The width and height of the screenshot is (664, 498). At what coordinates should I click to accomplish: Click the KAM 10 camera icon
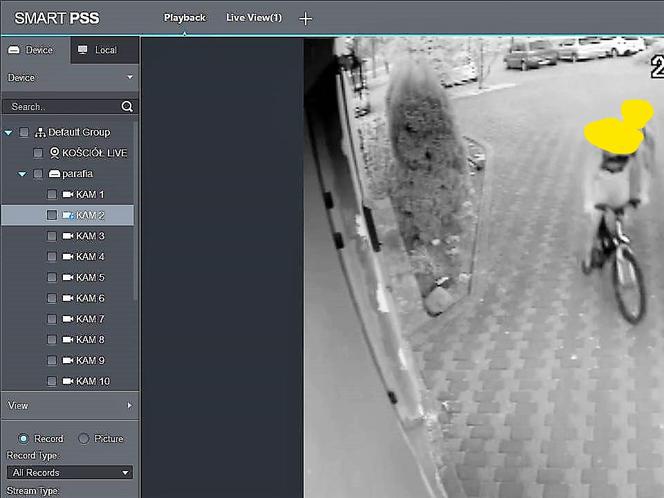tap(68, 381)
